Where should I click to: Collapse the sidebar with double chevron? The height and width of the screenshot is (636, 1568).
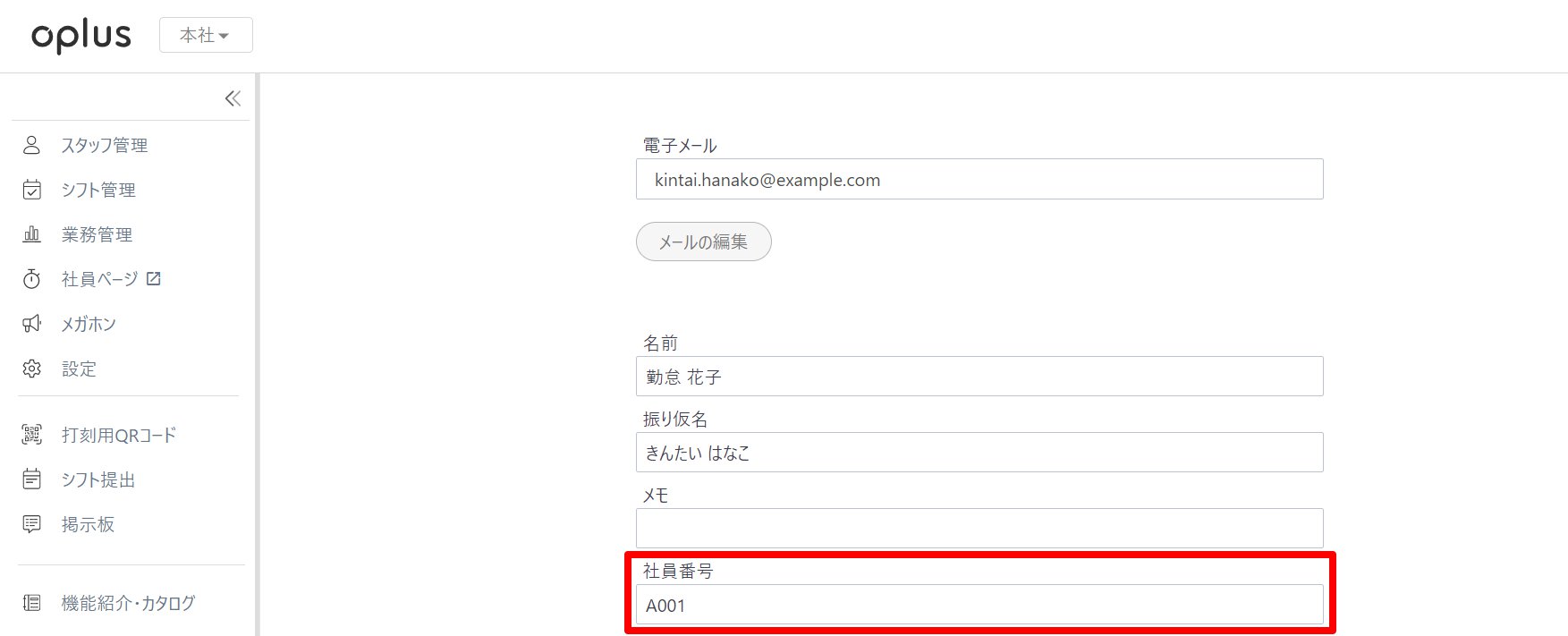[x=233, y=98]
